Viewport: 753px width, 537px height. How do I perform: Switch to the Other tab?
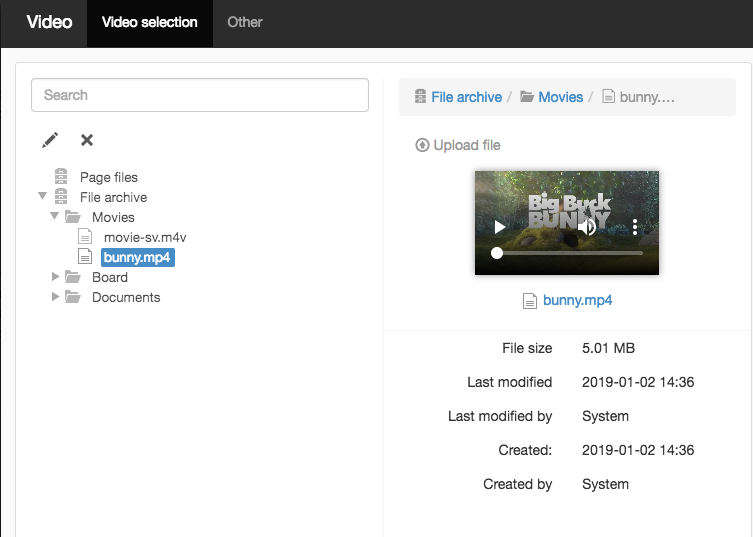point(245,23)
